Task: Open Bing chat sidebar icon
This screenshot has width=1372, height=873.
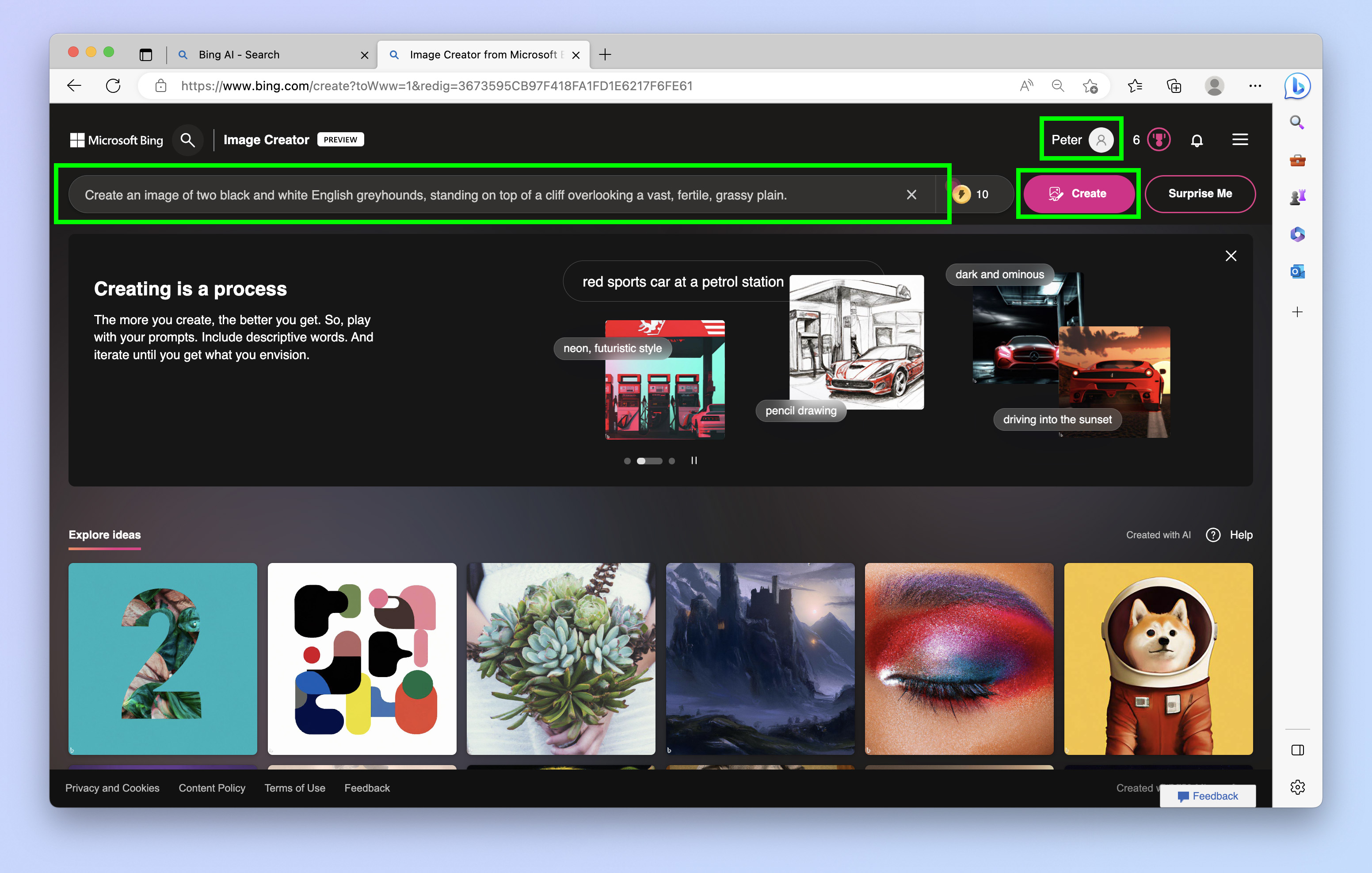Action: point(1297,86)
